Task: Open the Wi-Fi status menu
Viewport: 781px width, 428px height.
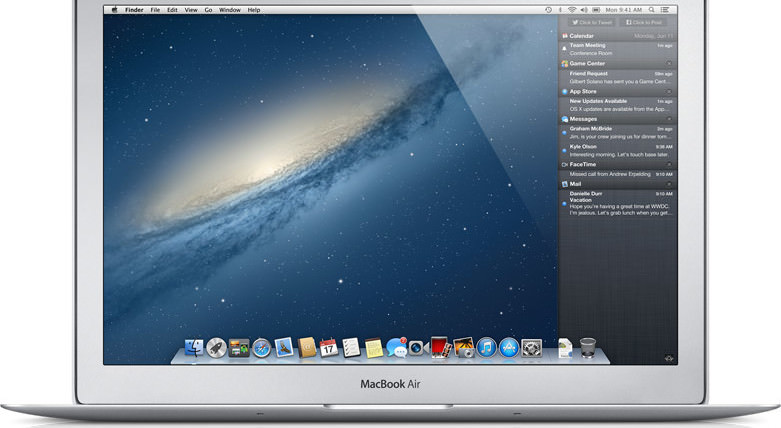Action: [x=572, y=9]
